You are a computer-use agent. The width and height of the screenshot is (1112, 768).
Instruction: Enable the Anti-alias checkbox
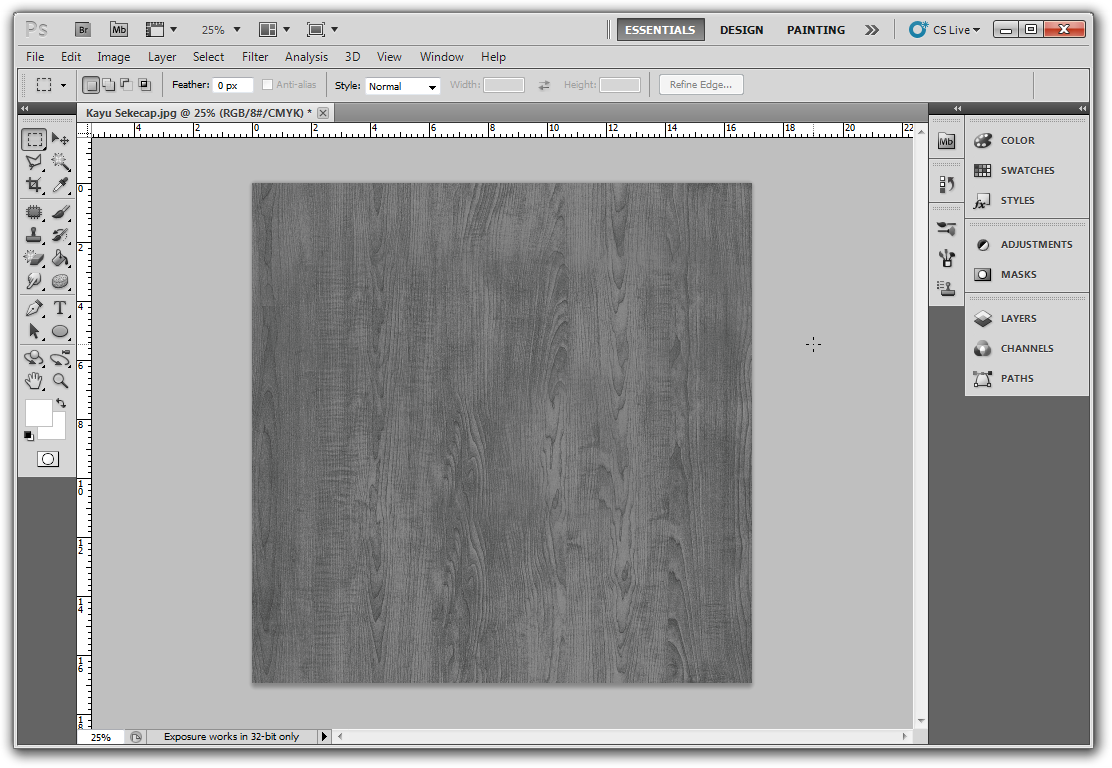(267, 84)
